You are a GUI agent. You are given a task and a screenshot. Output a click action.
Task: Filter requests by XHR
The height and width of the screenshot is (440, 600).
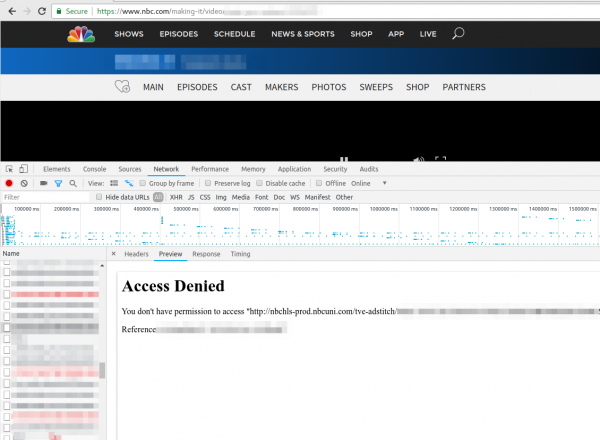tap(176, 197)
